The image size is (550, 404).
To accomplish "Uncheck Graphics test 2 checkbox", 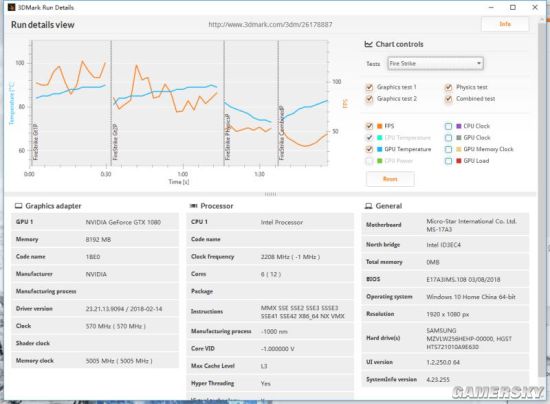I will pos(369,99).
